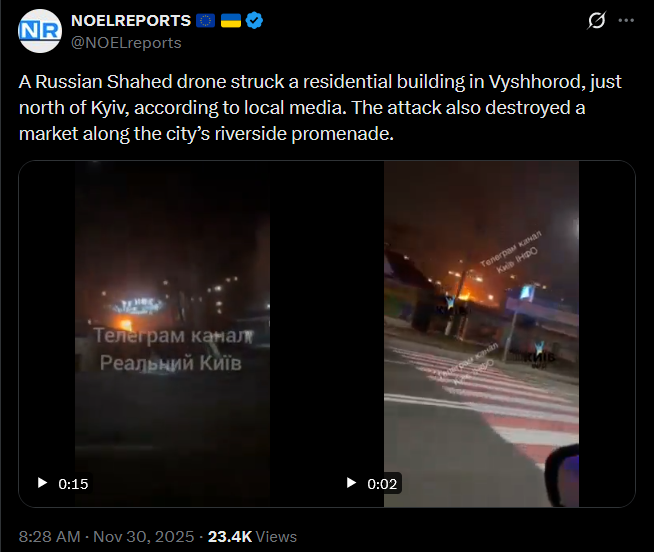Screen dimensions: 654x552
Task: Click the Grok explain-post icon
Action: [x=596, y=20]
